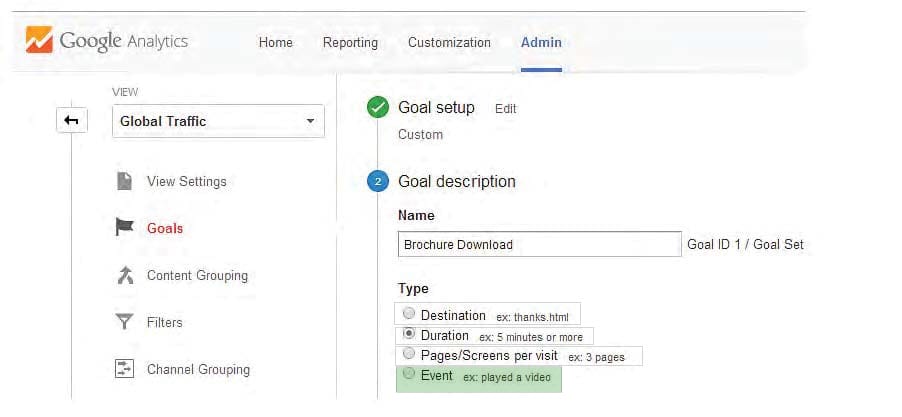Select the Duration radio button
This screenshot has width=902, height=417.
[409, 334]
